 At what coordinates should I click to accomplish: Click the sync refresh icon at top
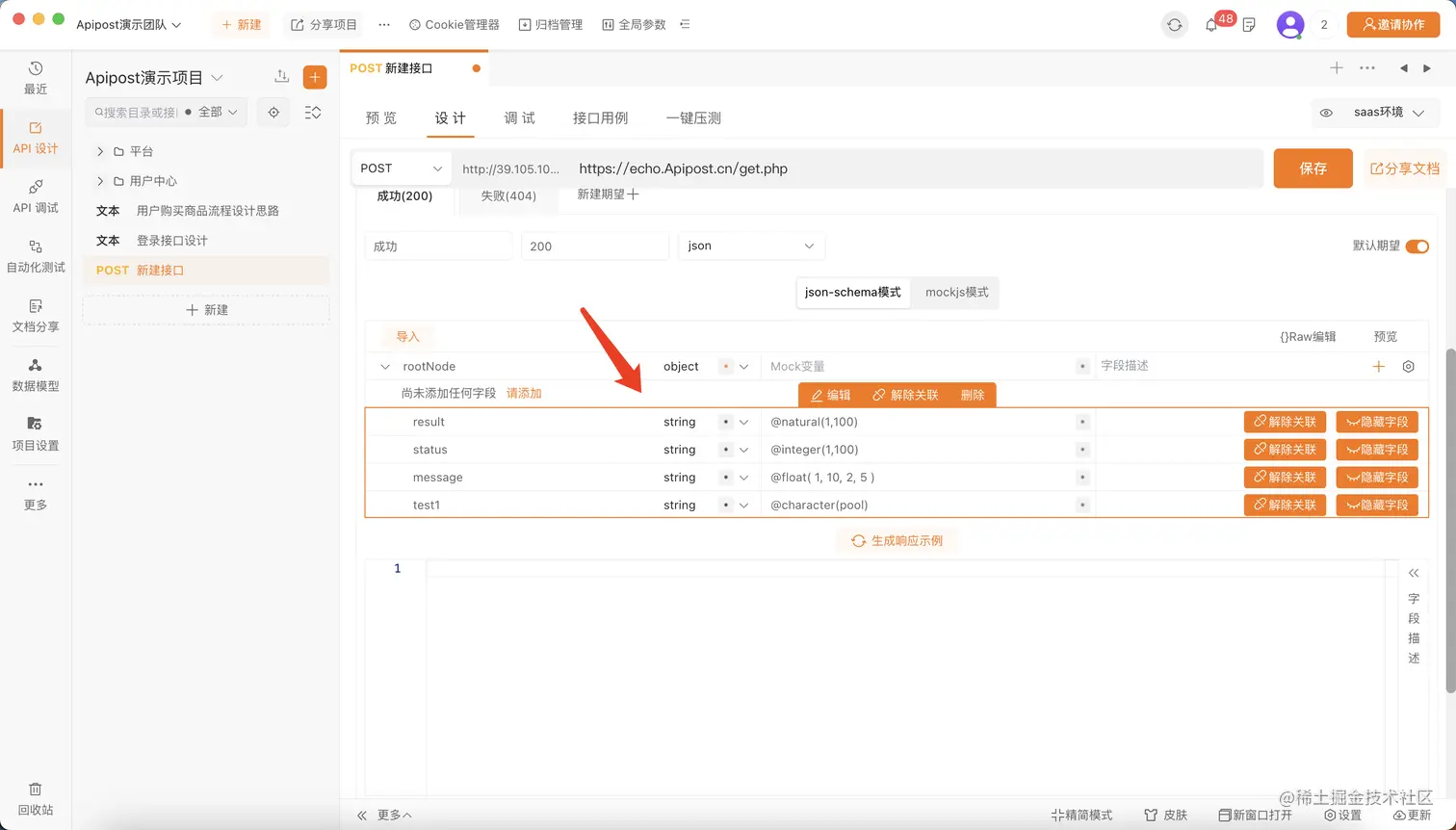pos(1174,25)
